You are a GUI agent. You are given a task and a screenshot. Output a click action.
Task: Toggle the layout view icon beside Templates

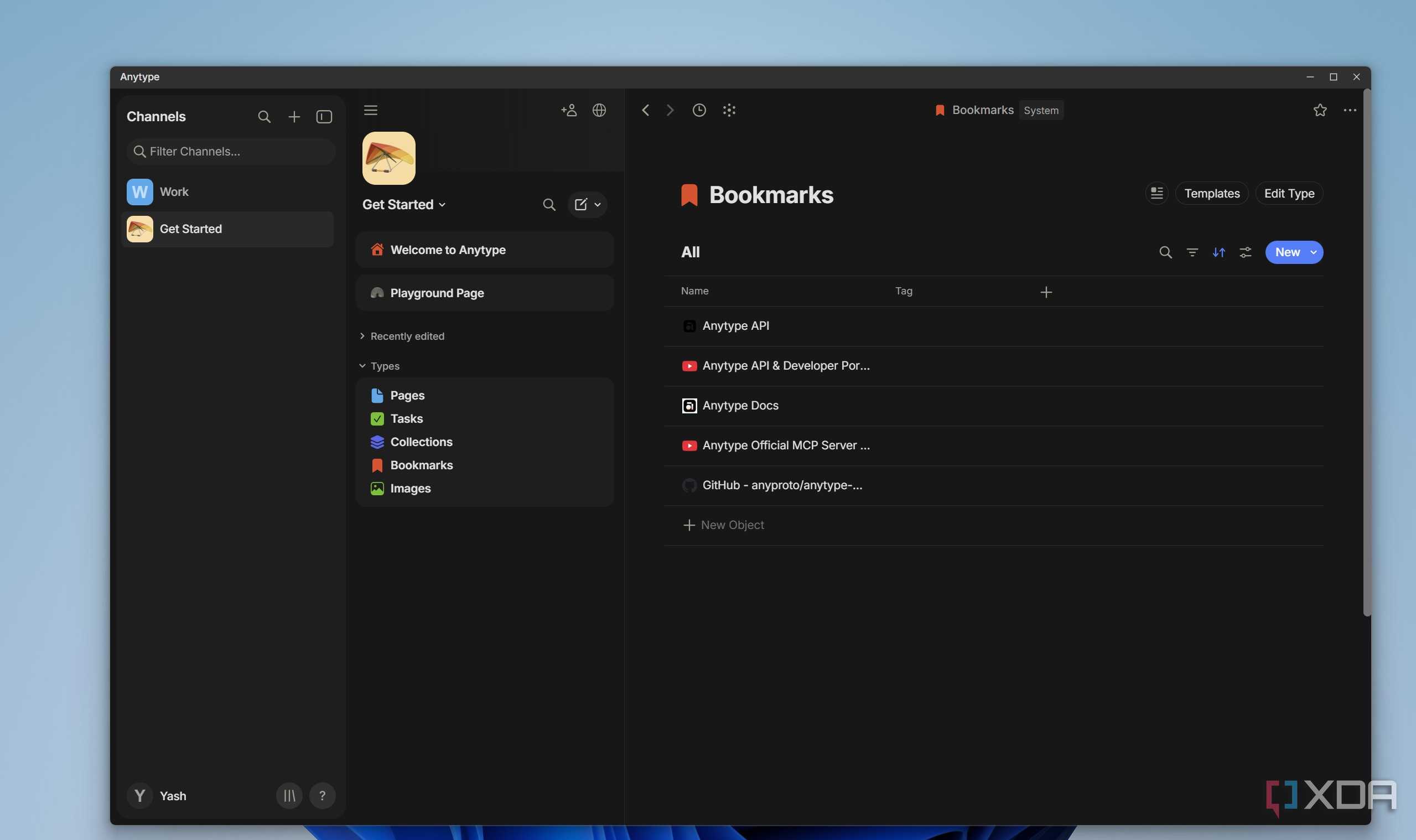point(1156,193)
